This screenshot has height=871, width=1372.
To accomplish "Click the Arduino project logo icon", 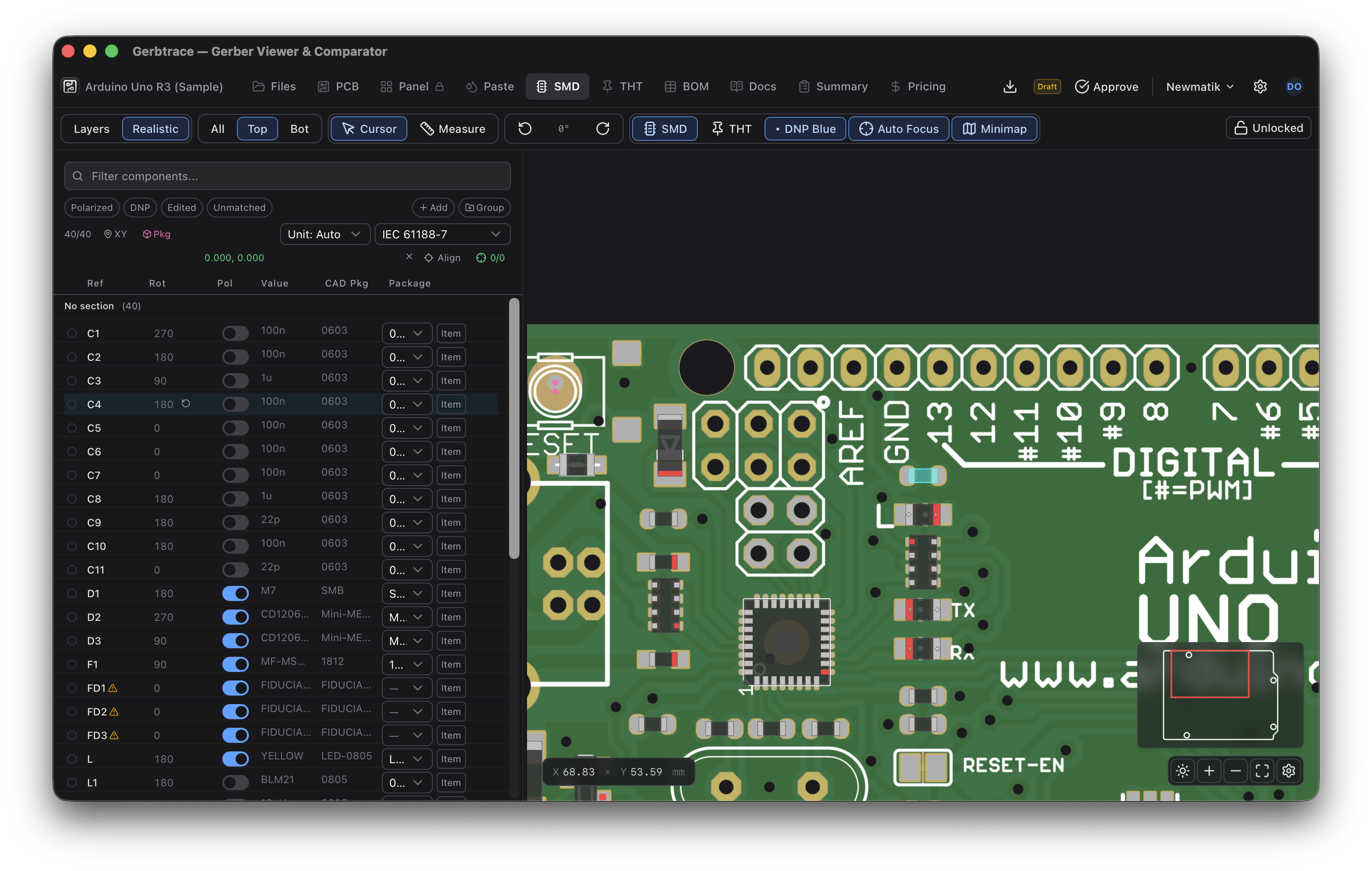I will [x=70, y=87].
